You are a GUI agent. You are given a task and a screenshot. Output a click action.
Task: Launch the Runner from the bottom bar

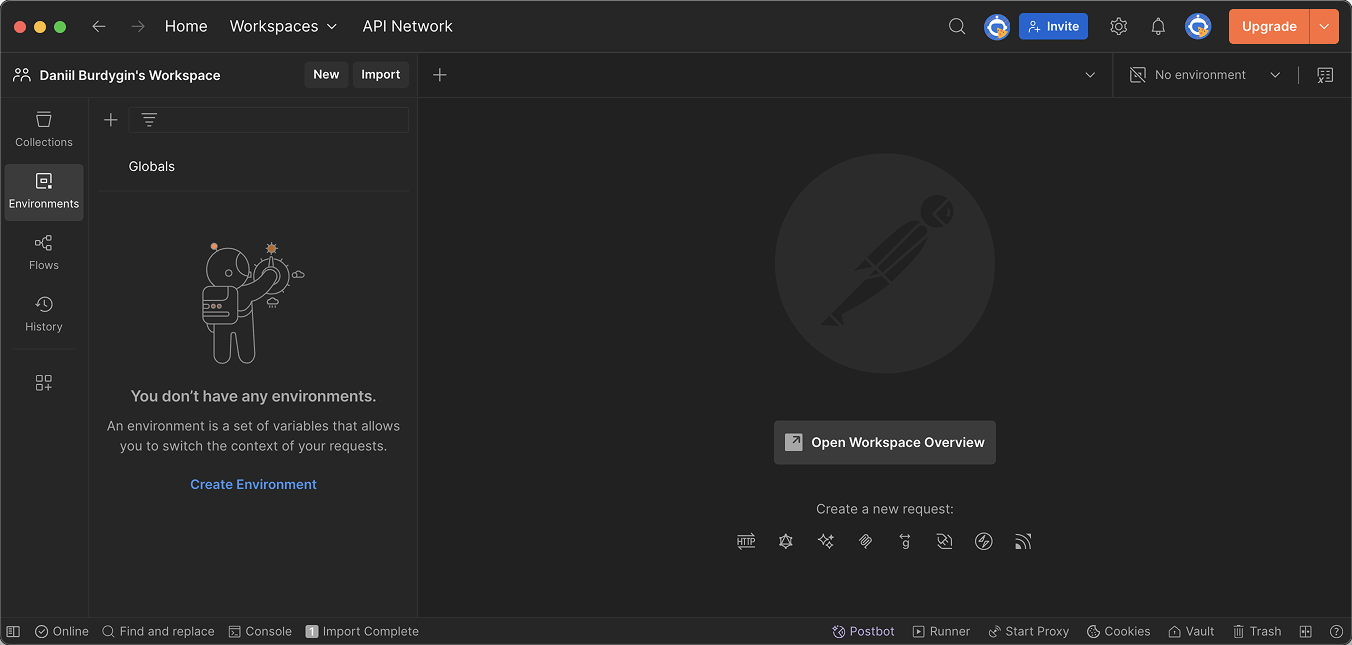click(x=941, y=631)
